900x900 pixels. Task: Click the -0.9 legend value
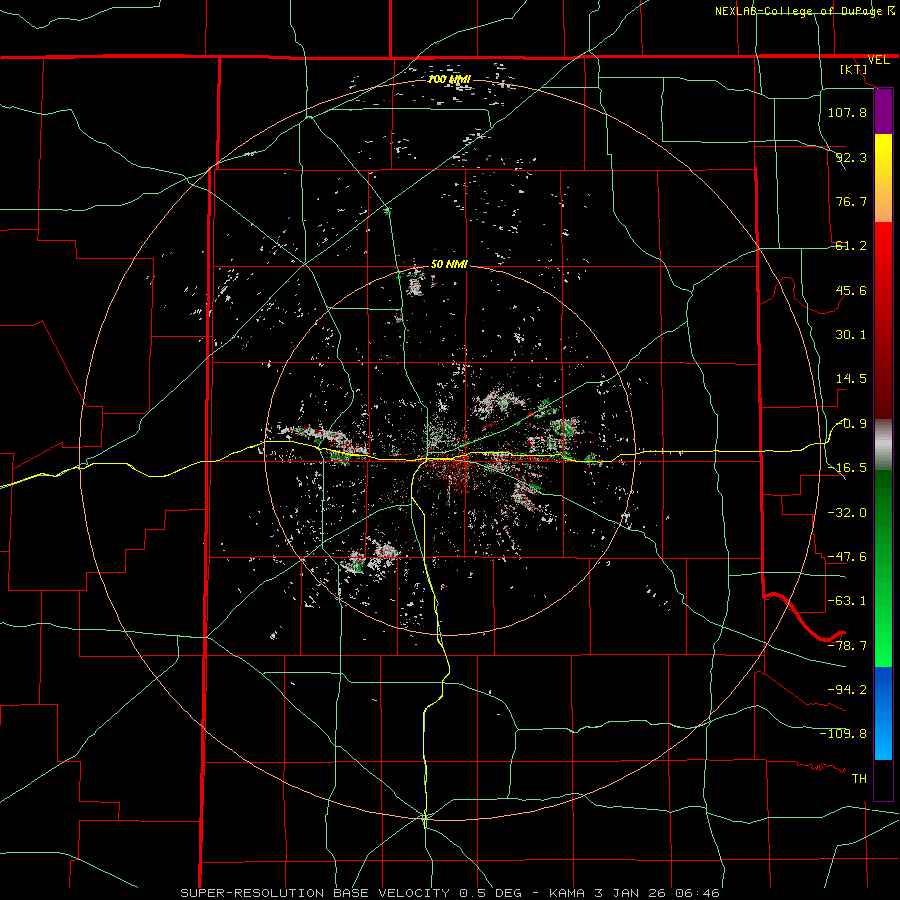point(851,424)
